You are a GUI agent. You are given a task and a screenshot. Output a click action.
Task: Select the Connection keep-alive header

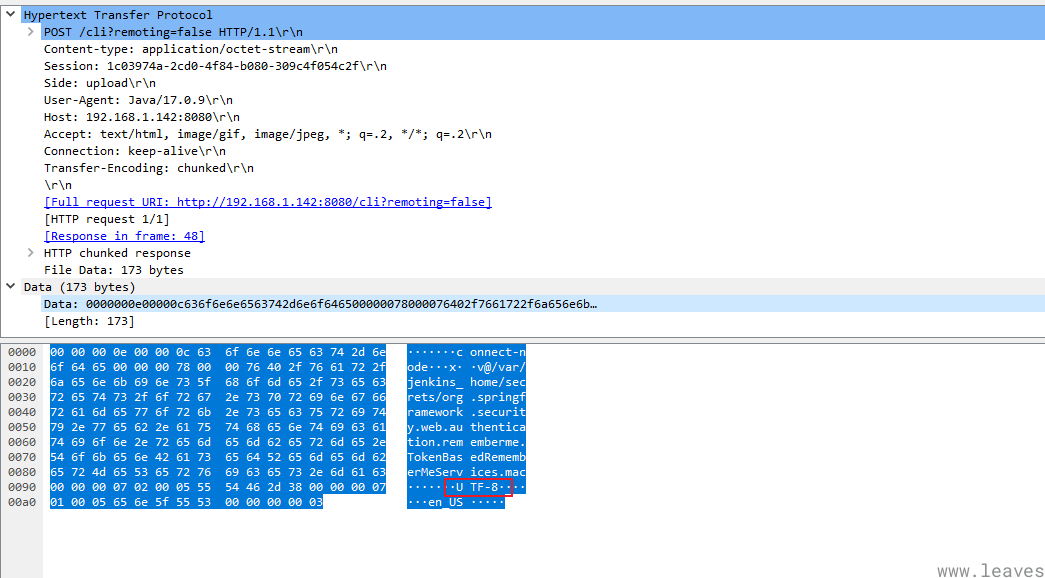134,151
